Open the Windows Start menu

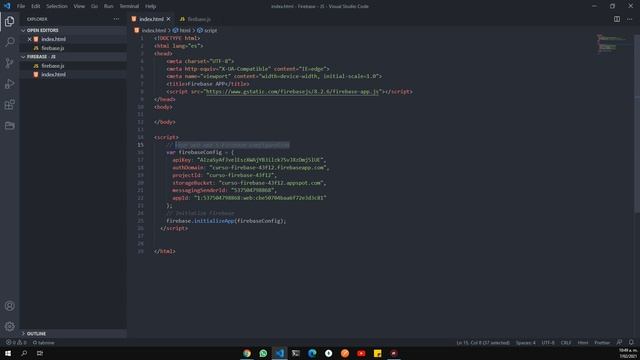[x=8, y=353]
